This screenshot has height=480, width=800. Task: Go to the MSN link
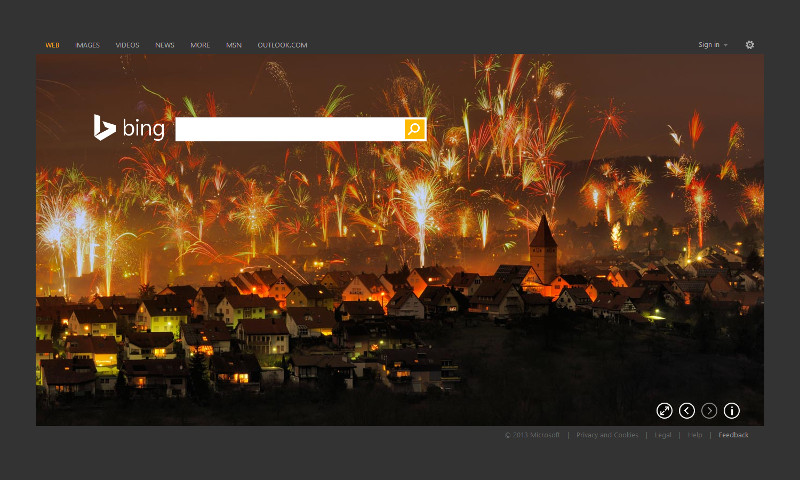[234, 45]
